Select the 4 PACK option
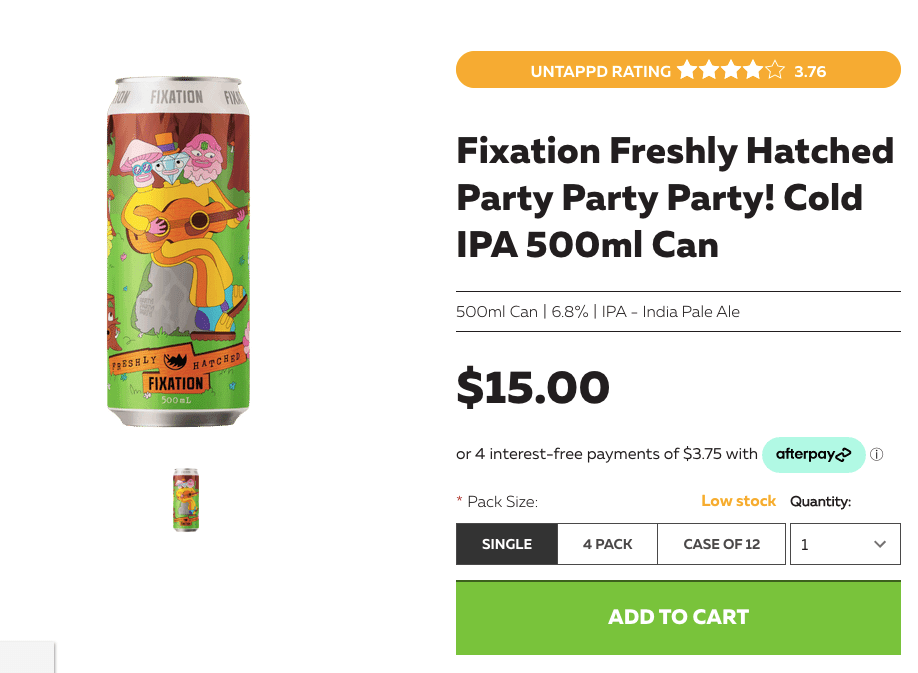The image size is (918, 673). [x=607, y=544]
